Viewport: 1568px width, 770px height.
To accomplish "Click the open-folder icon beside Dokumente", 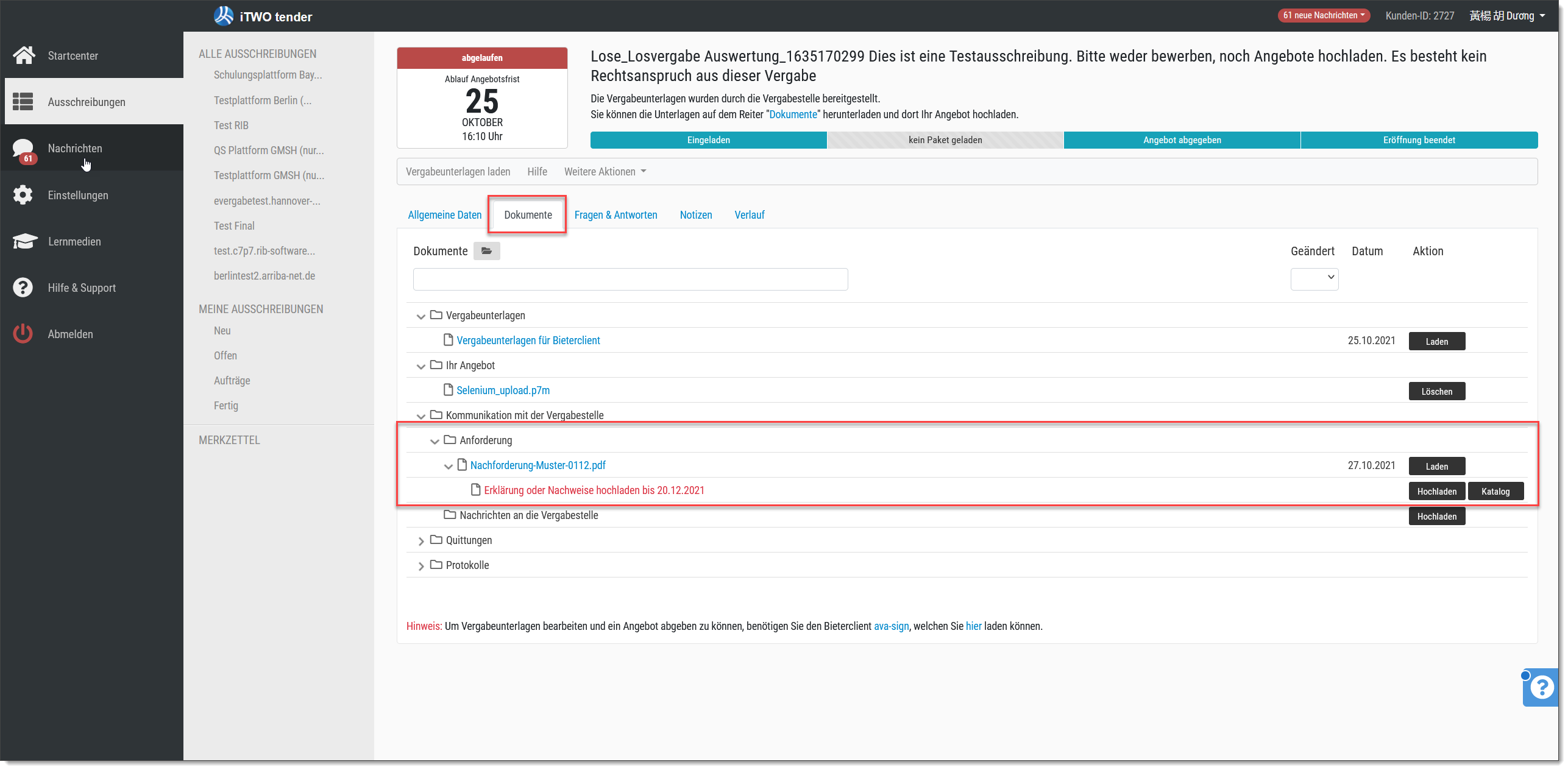I will [x=486, y=251].
